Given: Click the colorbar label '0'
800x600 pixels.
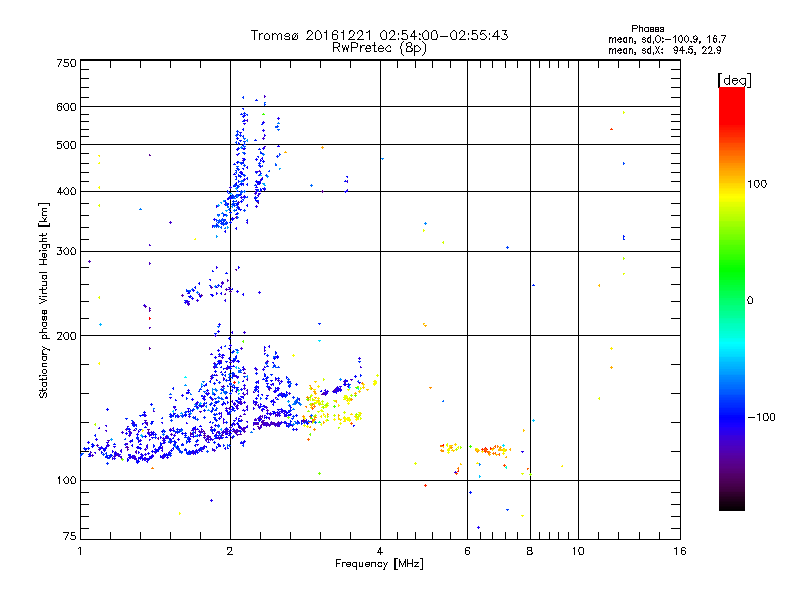Looking at the screenshot, I should point(750,301).
